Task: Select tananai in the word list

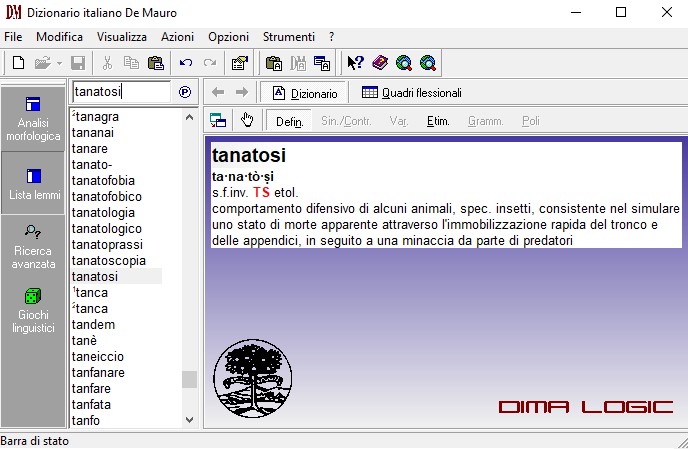Action: [93, 133]
